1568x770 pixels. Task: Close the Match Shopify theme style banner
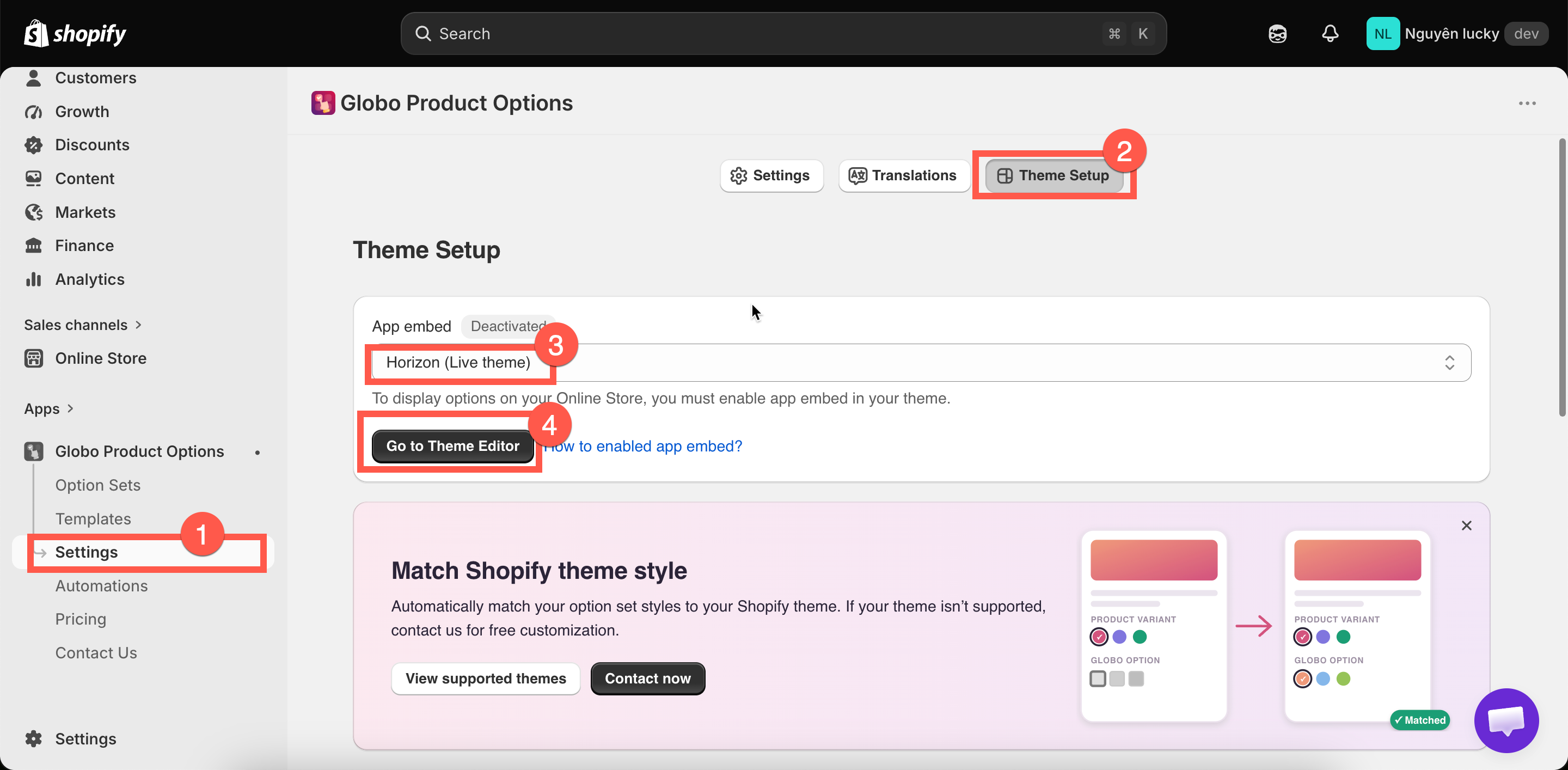1466,525
